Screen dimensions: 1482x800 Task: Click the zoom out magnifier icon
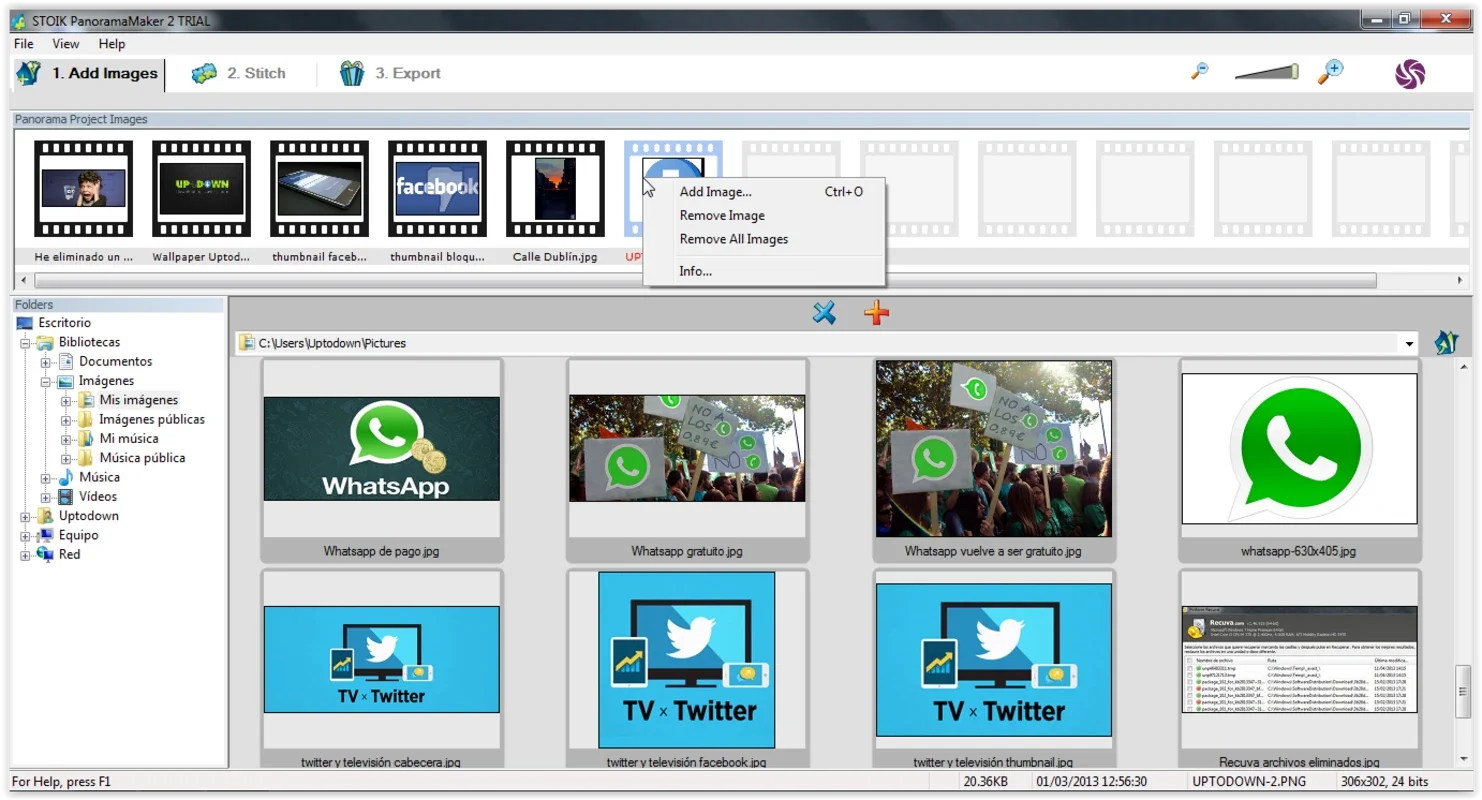pos(1200,72)
